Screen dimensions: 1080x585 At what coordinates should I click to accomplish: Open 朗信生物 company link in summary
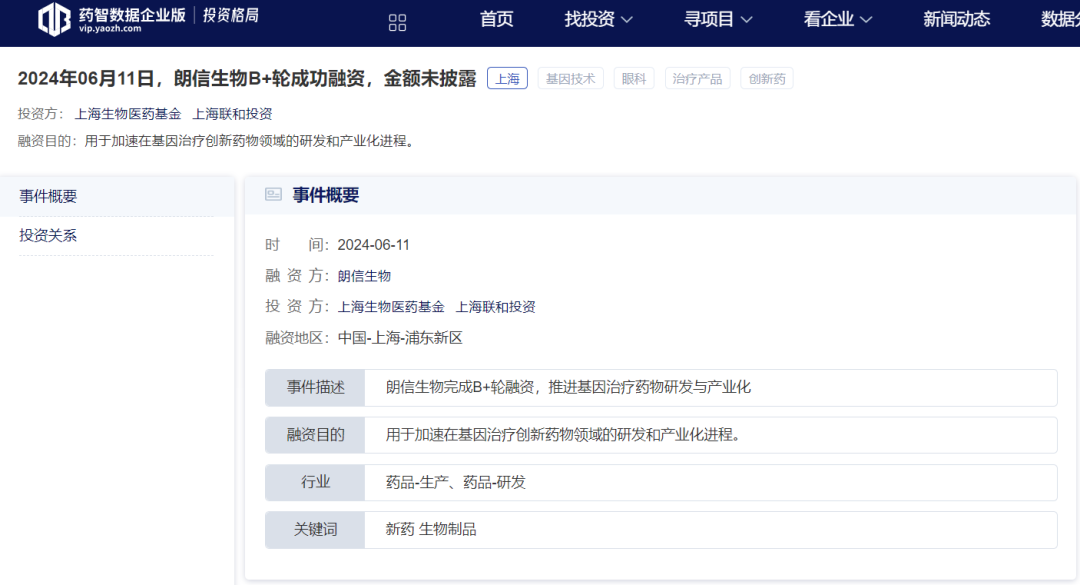tap(364, 276)
